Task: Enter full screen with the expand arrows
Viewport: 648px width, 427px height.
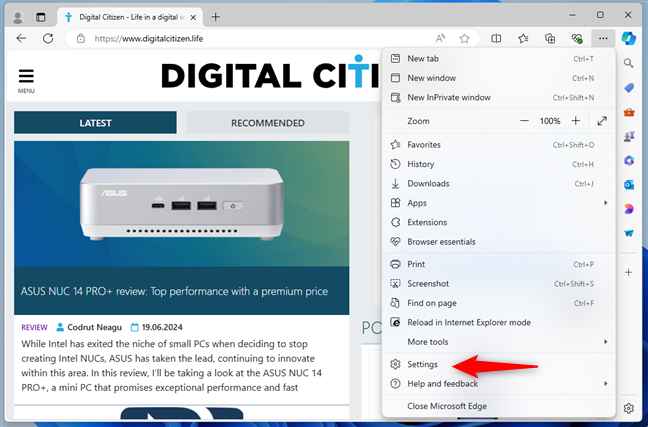Action: click(602, 121)
